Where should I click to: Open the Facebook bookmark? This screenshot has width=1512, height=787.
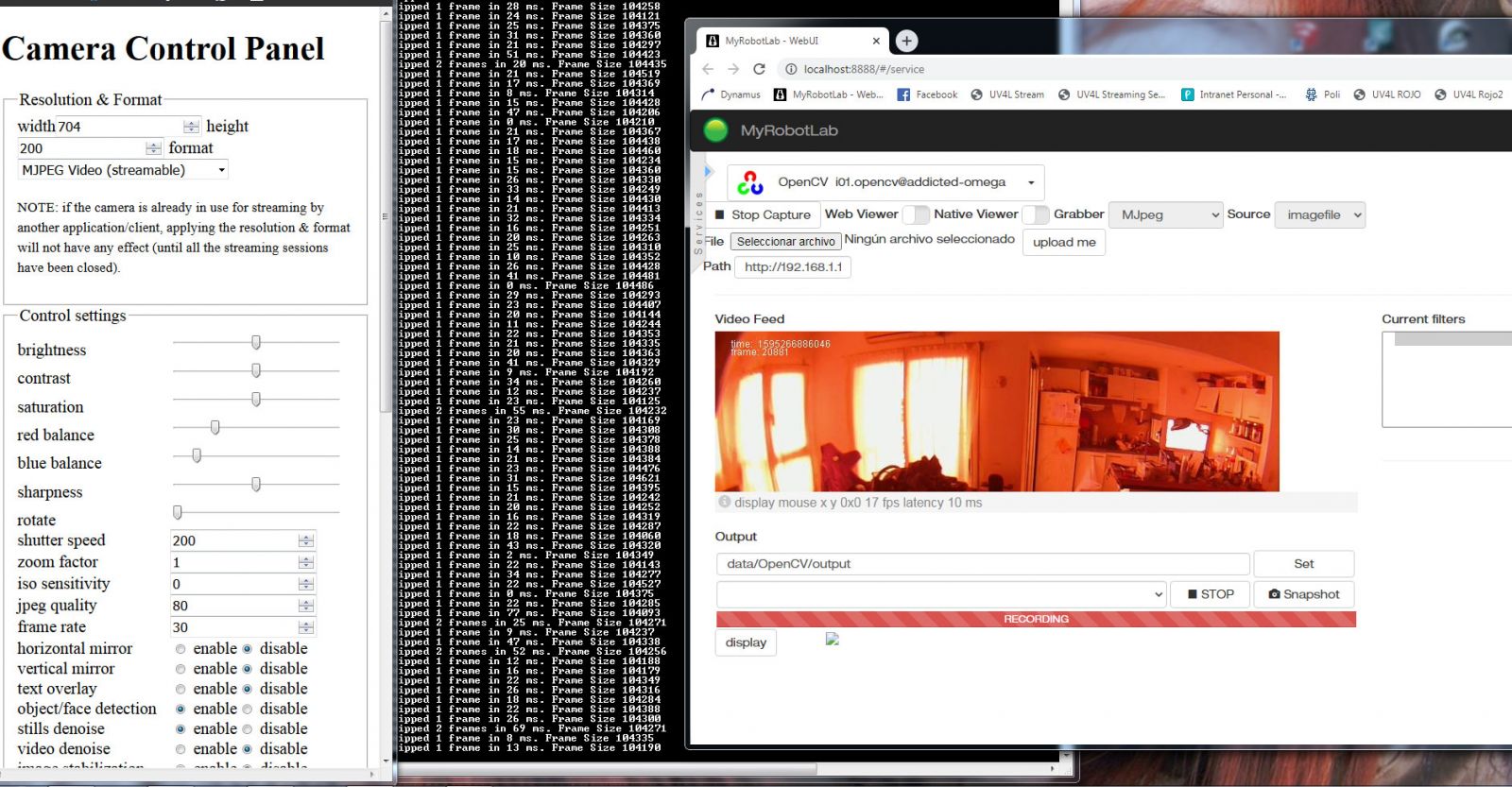click(x=927, y=94)
